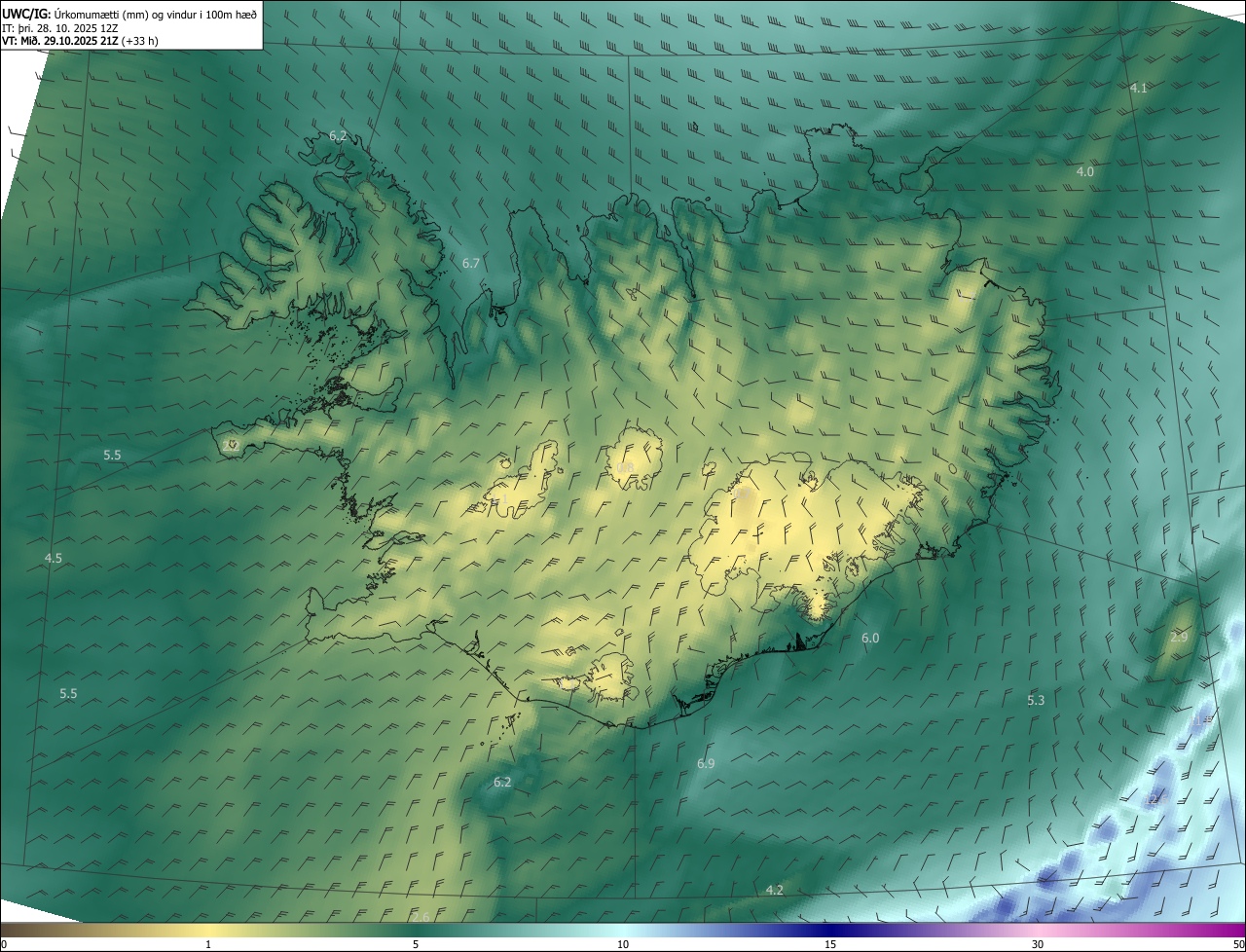Viewport: 1246px width, 952px height.
Task: Click the 5.3 value label on the map
Action: (x=1036, y=700)
